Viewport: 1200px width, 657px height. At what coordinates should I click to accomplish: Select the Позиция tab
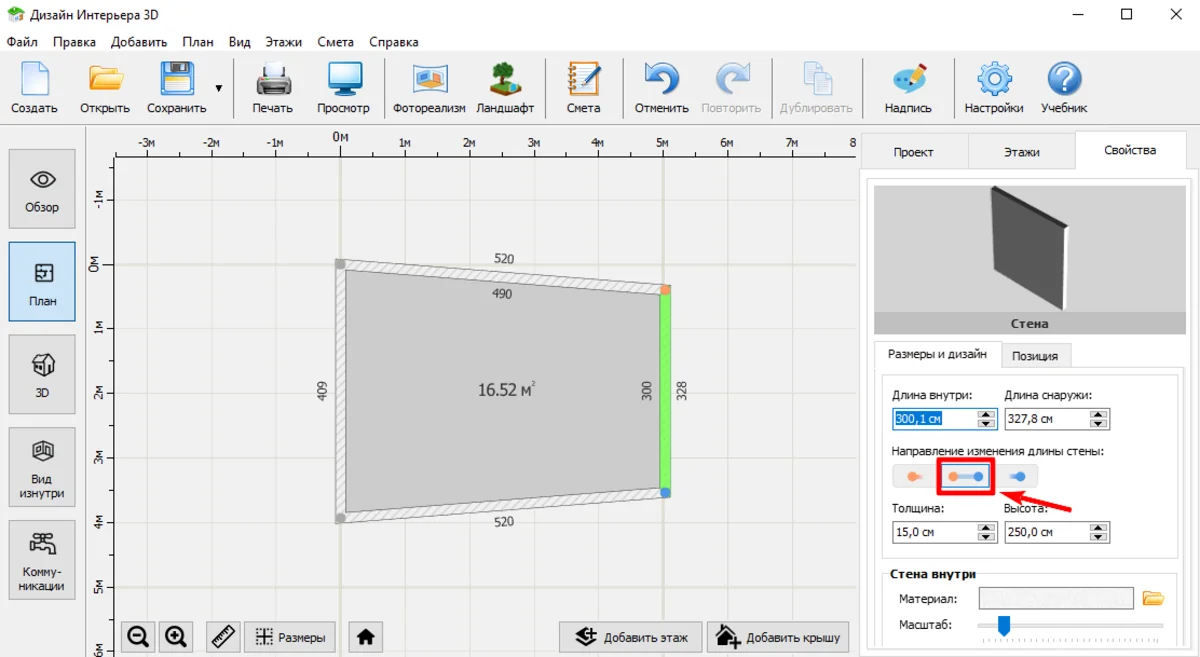[1036, 355]
